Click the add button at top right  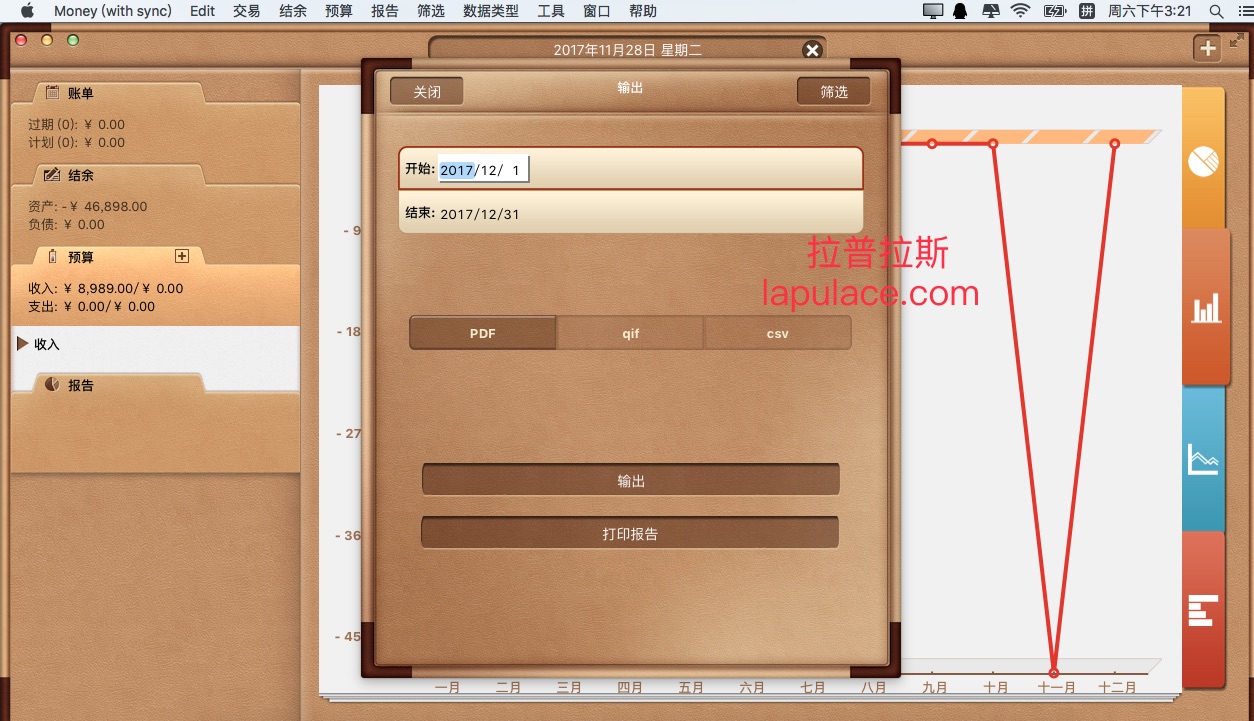[1207, 48]
